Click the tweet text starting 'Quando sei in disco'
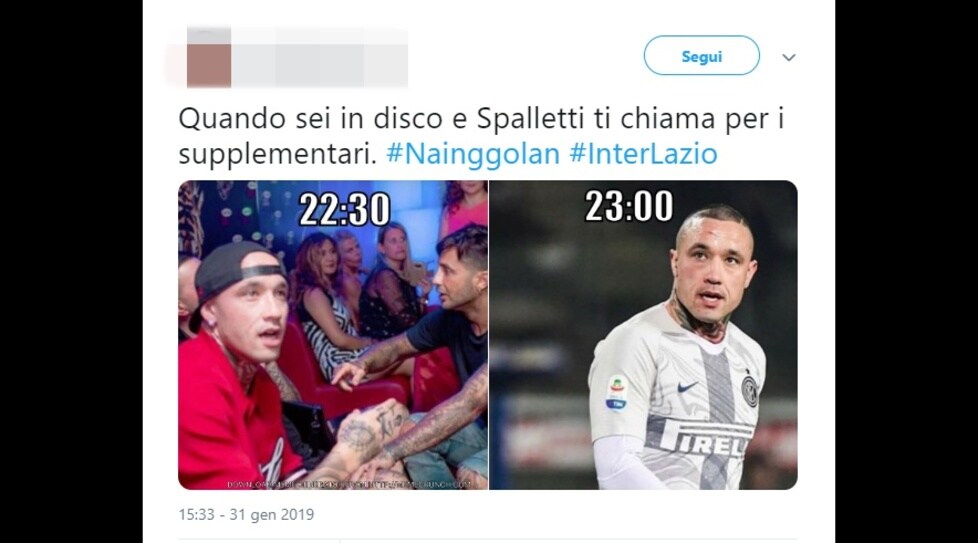Screen dimensions: 978x543 [x=481, y=136]
